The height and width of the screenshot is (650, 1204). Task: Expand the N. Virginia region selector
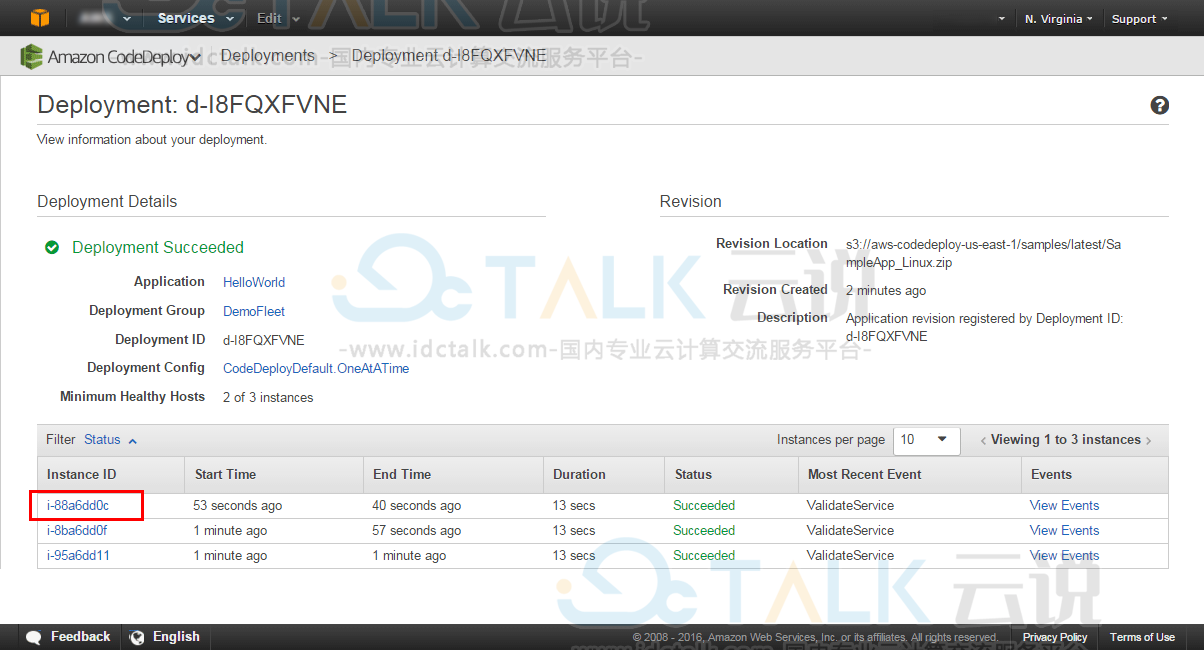pos(1058,19)
